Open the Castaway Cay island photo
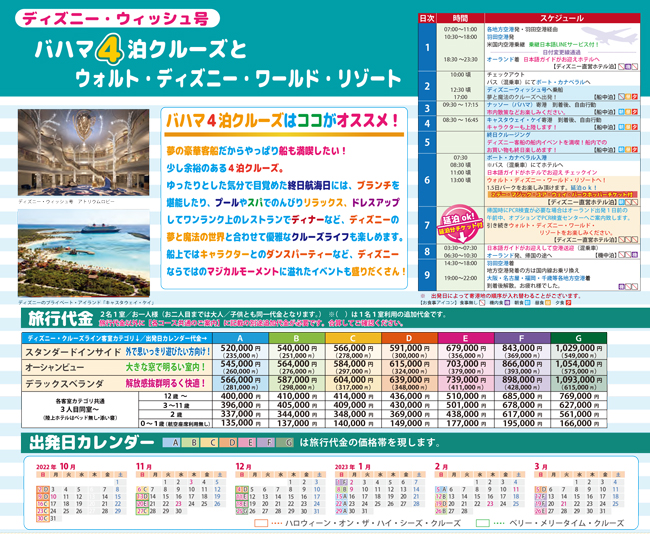The width and height of the screenshot is (650, 534). click(83, 253)
